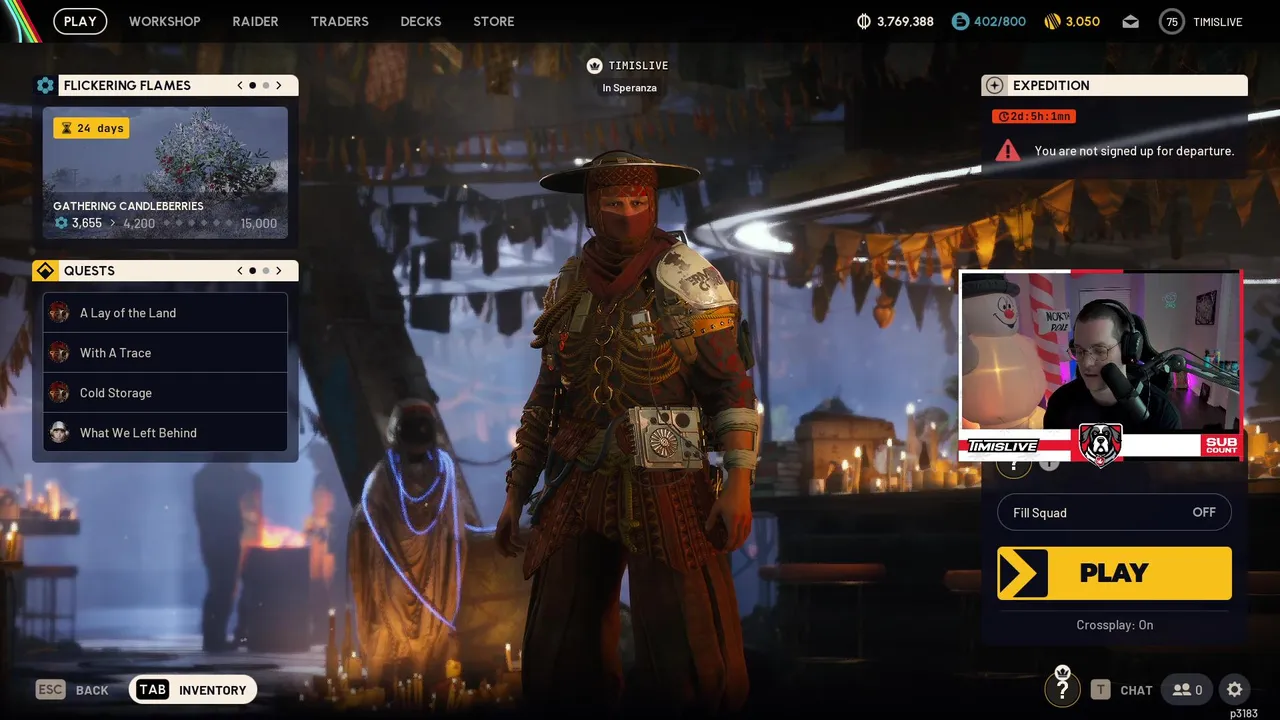This screenshot has height=720, width=1280.
Task: Open the Workshop tab
Action: 164,21
